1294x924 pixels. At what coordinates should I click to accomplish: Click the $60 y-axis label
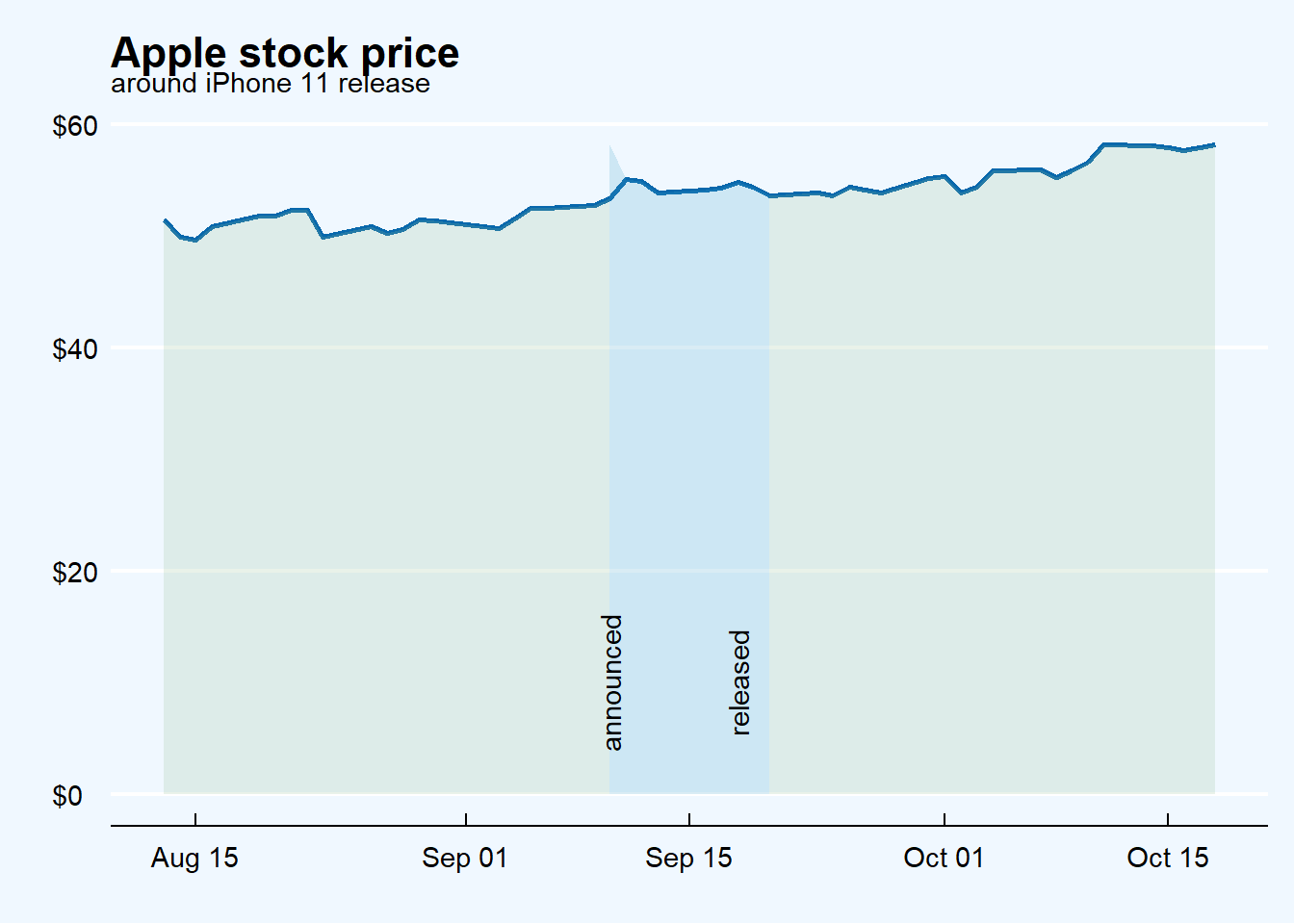[75, 126]
